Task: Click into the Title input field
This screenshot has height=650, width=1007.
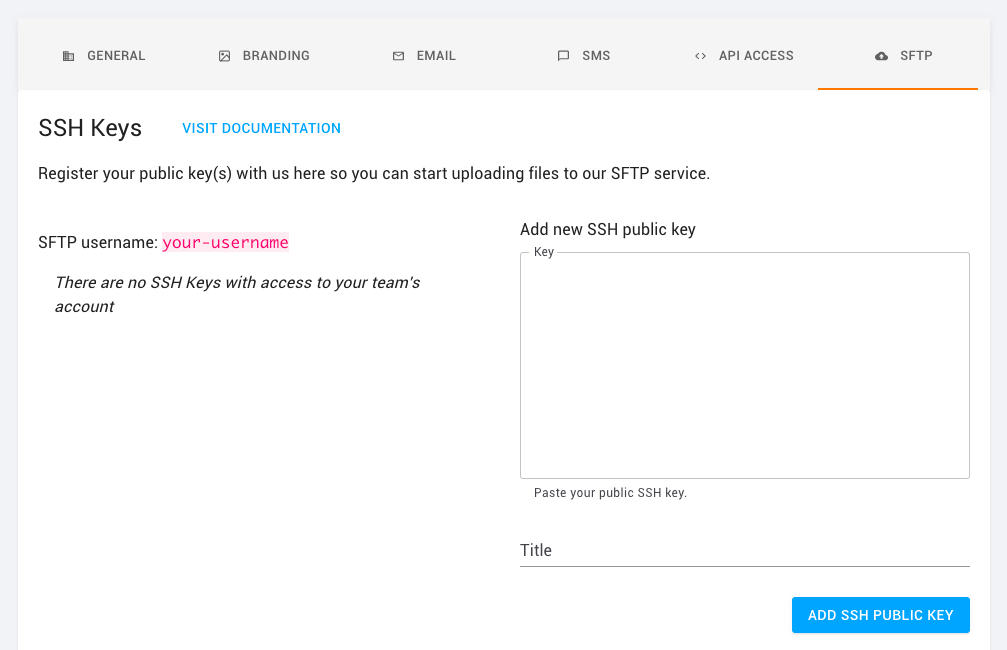Action: [x=744, y=550]
